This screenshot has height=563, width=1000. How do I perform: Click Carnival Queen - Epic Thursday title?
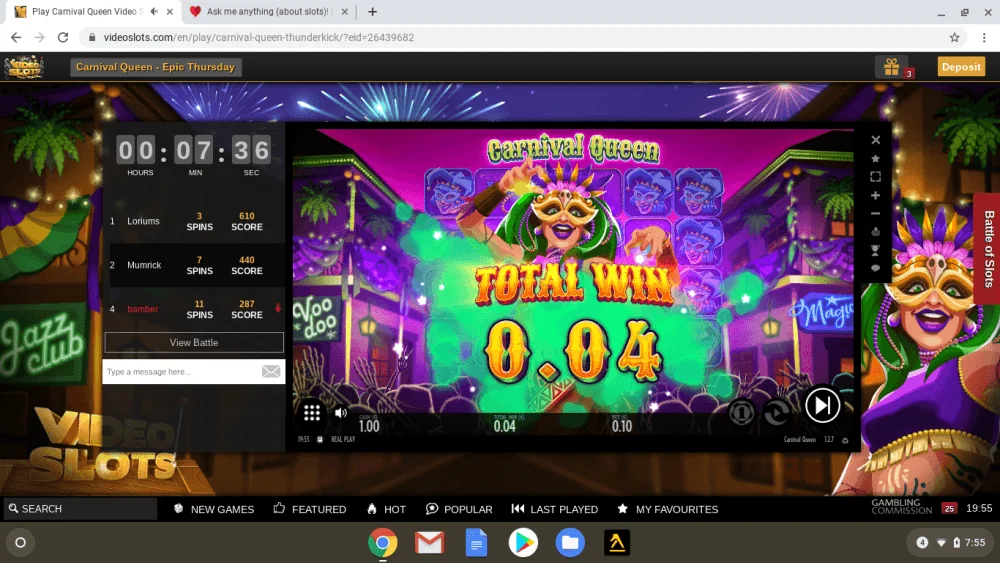tap(156, 67)
